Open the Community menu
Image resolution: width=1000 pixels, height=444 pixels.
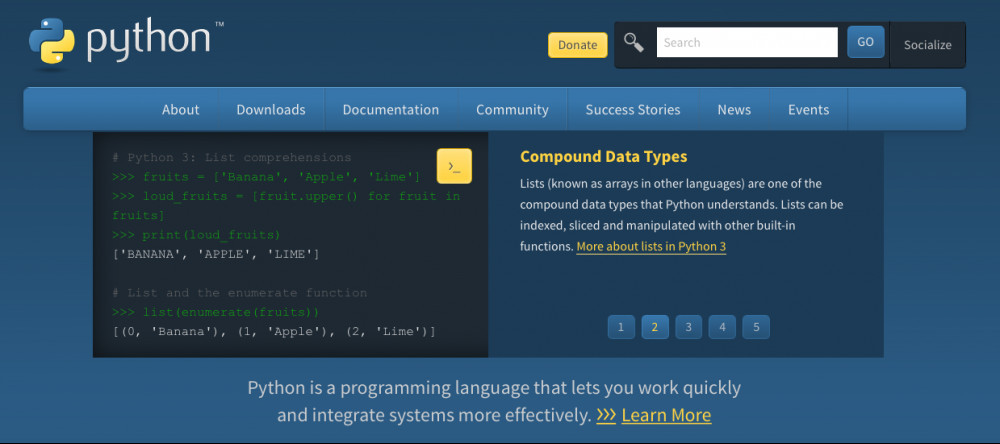(x=512, y=110)
